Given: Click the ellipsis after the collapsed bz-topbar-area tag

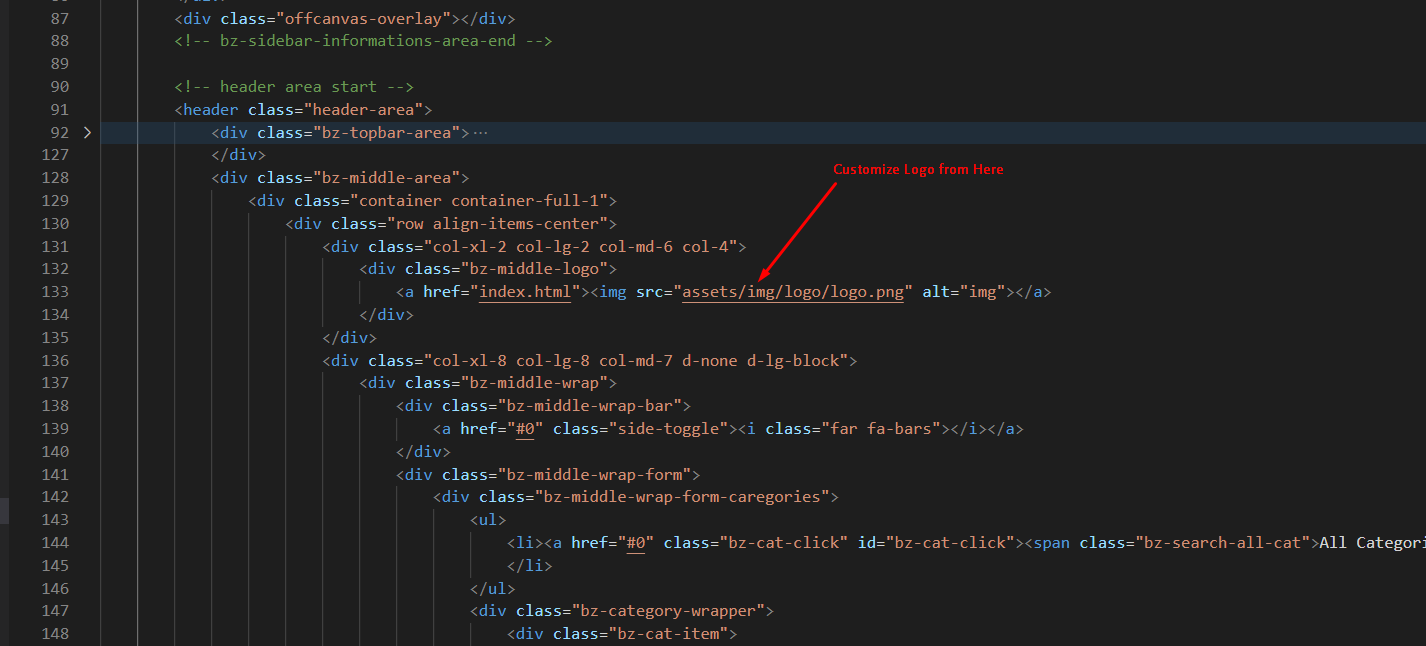Looking at the screenshot, I should [x=480, y=132].
